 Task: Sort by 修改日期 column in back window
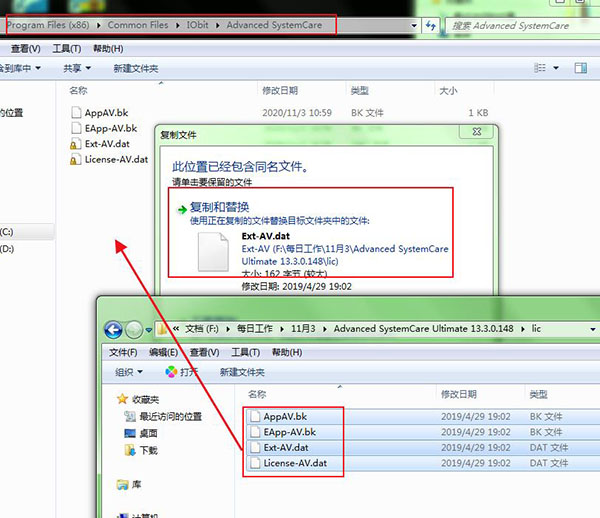tap(280, 91)
